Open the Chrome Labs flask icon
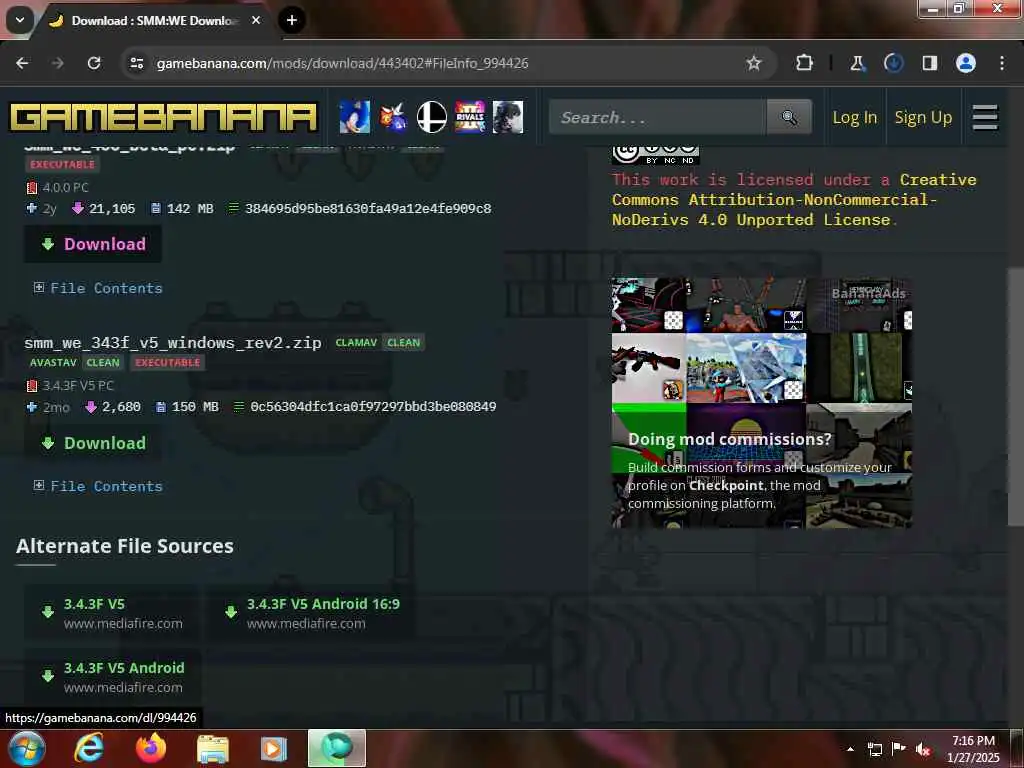Screen dimensions: 1024x768 [857, 63]
